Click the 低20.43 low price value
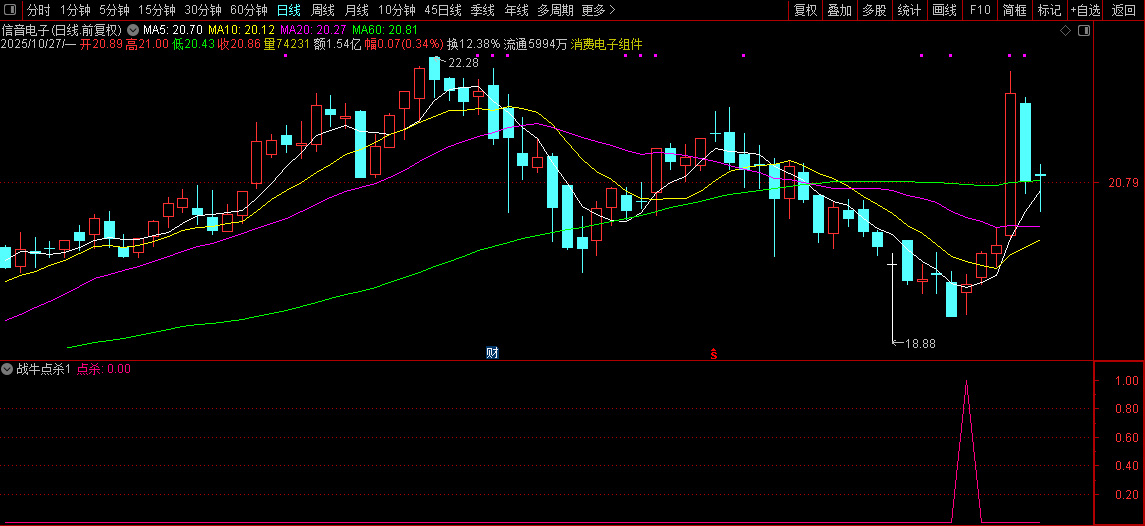Screen dimensions: 1145x526 point(193,44)
